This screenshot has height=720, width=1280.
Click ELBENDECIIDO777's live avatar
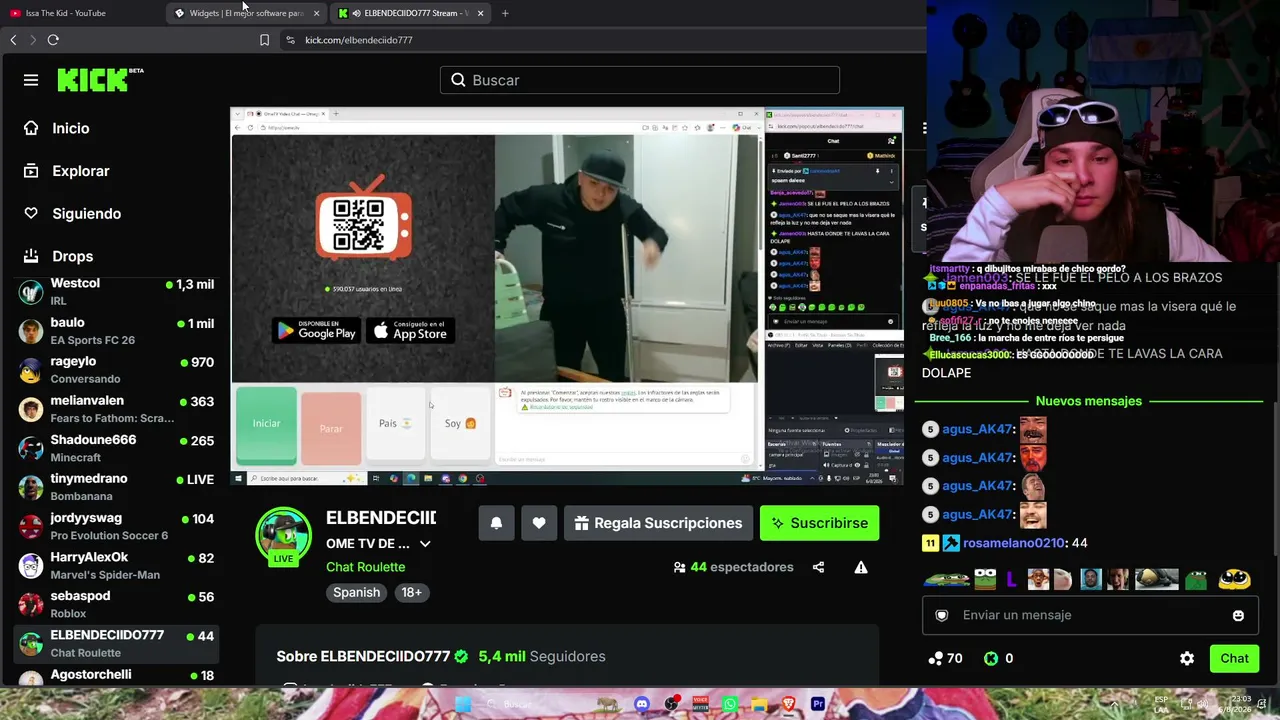click(x=284, y=536)
